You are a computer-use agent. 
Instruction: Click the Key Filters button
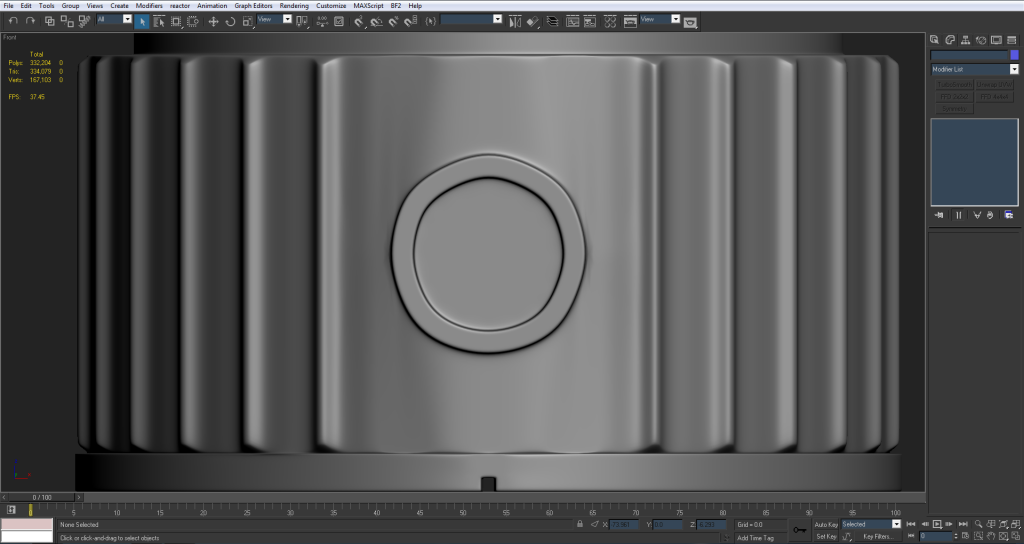tap(877, 536)
